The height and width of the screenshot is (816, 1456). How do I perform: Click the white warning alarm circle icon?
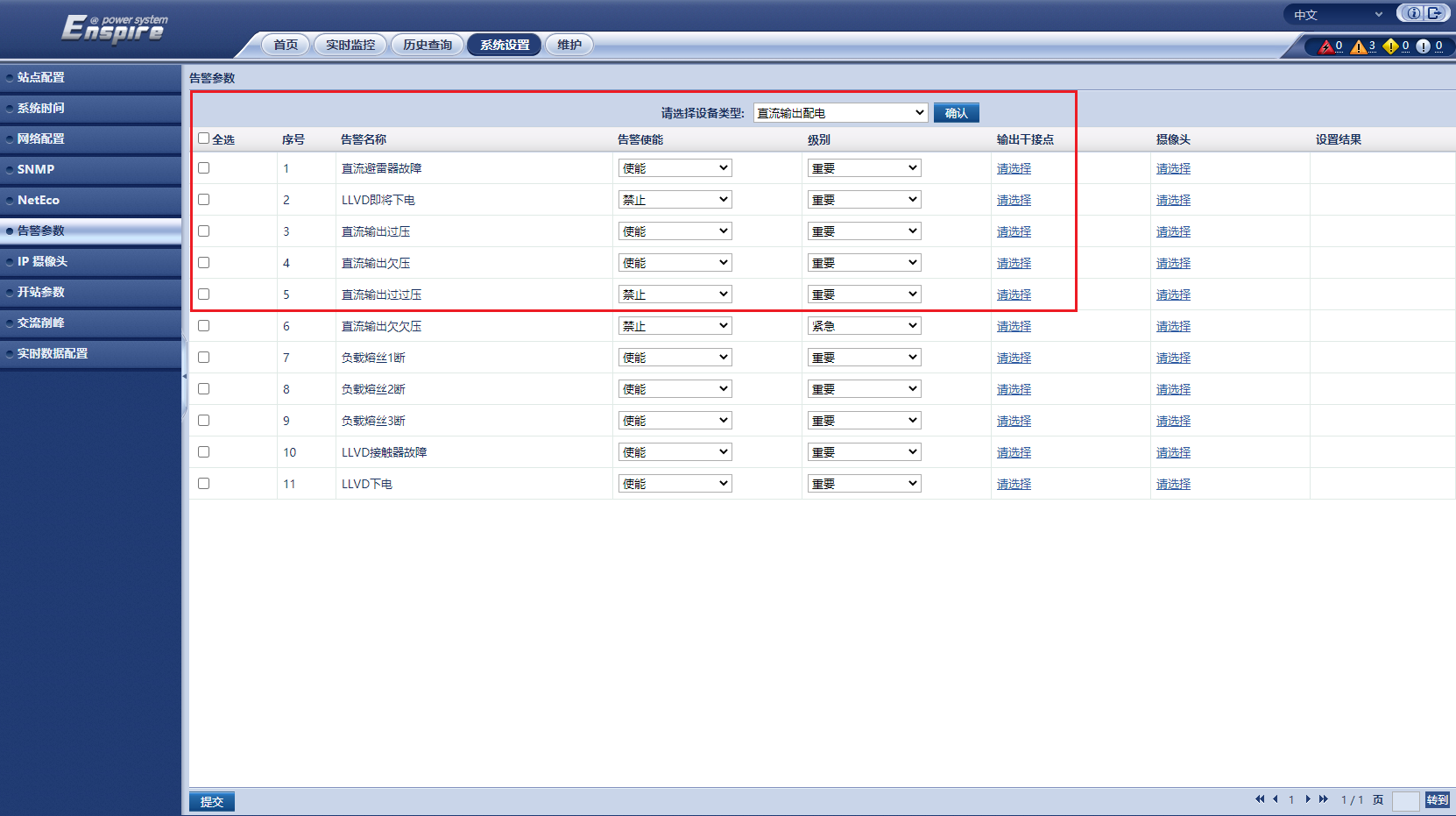point(1423,46)
